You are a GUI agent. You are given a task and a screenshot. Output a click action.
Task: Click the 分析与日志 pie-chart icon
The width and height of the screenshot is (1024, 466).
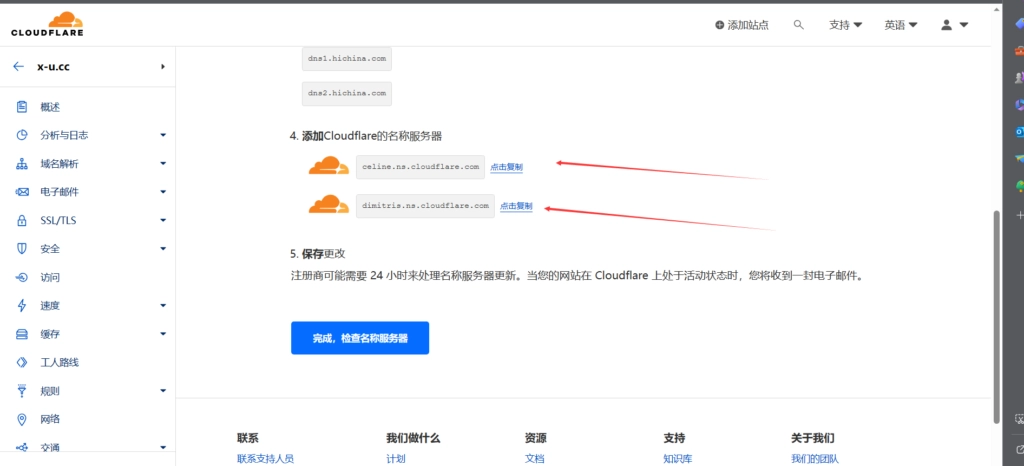pyautogui.click(x=22, y=135)
